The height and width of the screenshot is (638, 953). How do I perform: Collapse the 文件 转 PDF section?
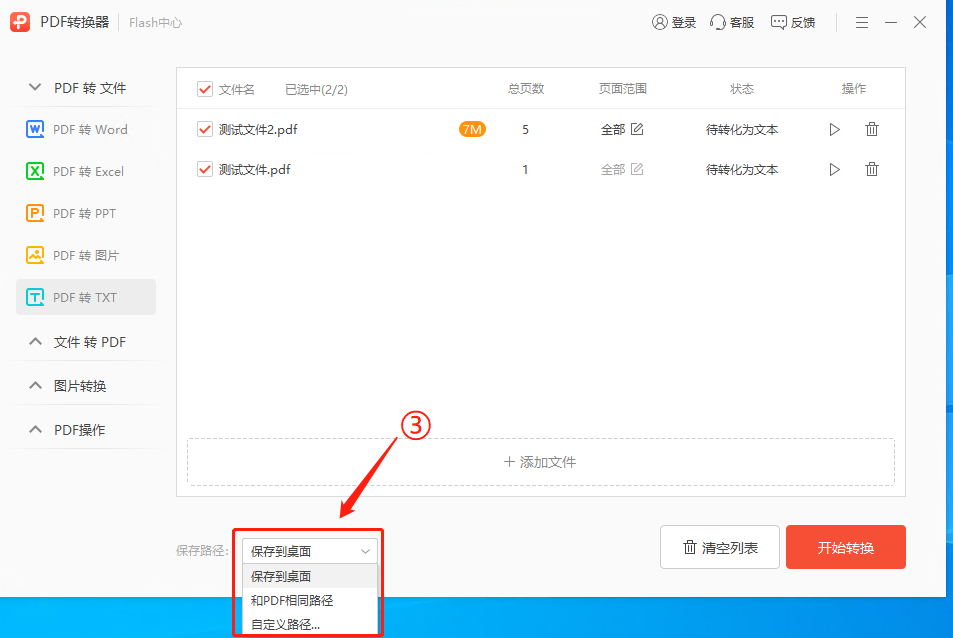86,341
